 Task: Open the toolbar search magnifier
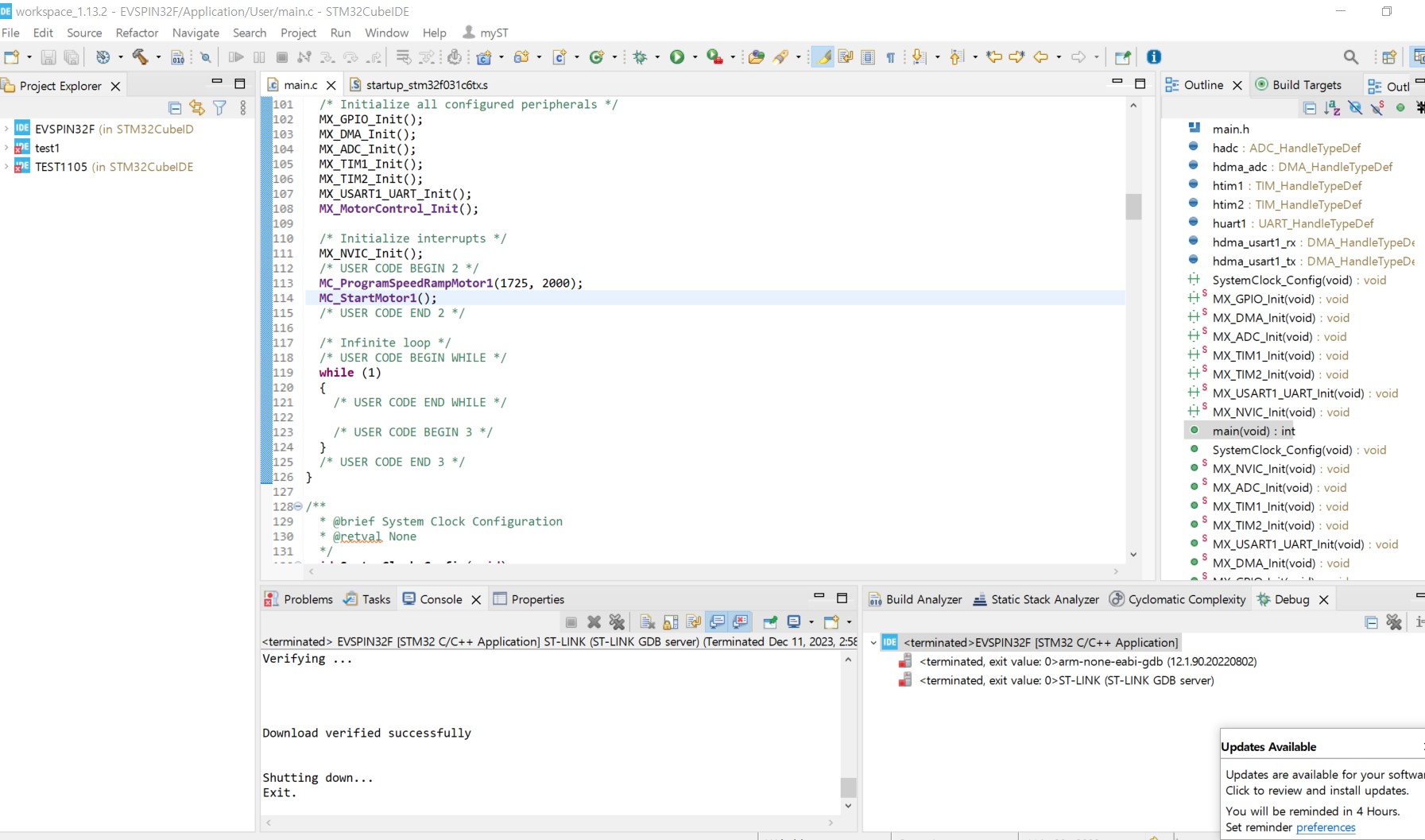1350,56
